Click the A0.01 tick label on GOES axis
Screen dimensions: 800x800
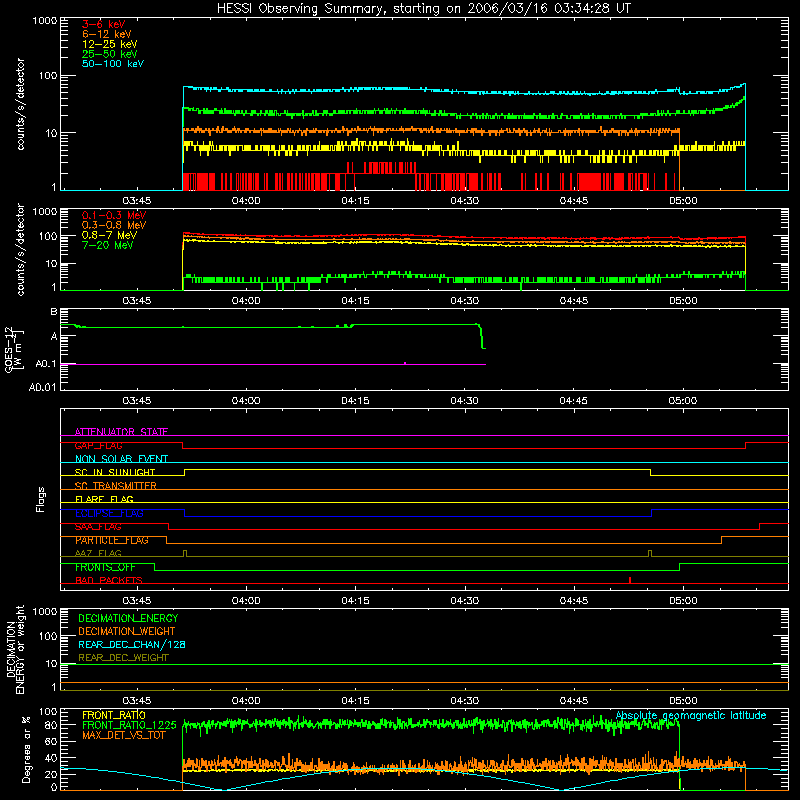(43, 387)
